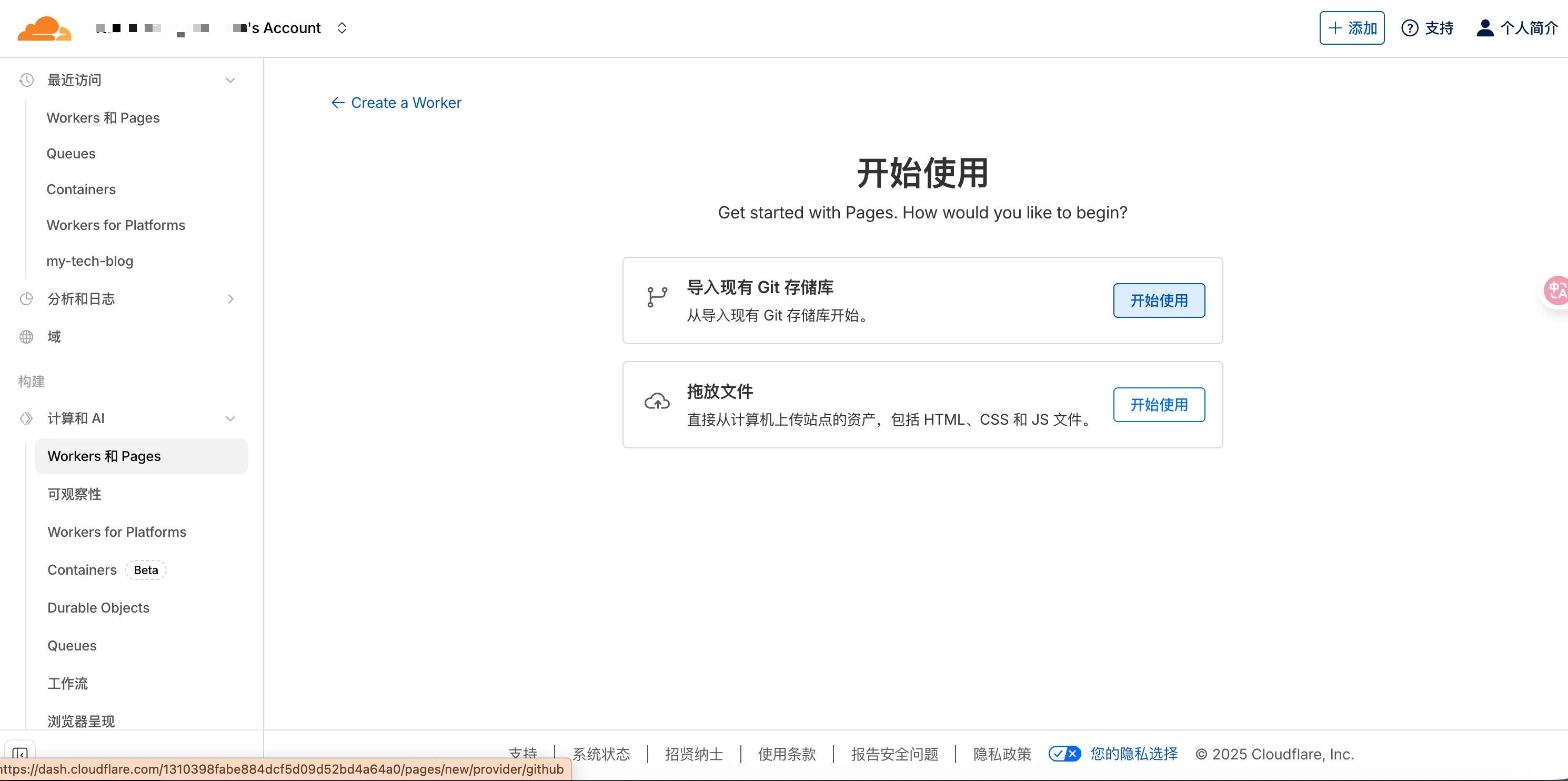This screenshot has height=781, width=1568.
Task: Click 开始使用 for 拖放文件 upload
Action: 1158,404
